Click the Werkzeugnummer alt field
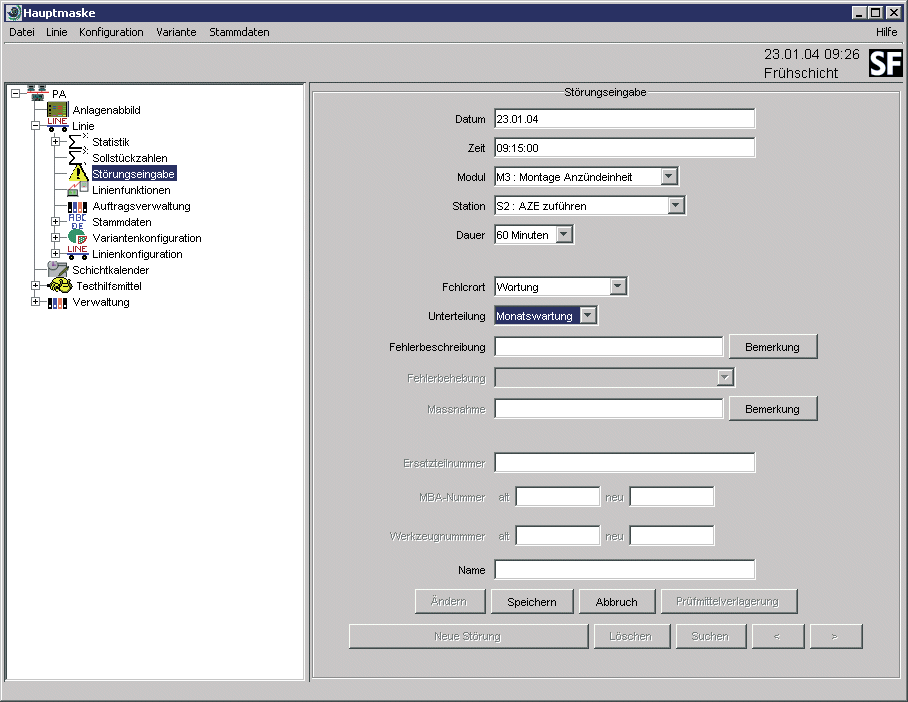 coord(558,535)
